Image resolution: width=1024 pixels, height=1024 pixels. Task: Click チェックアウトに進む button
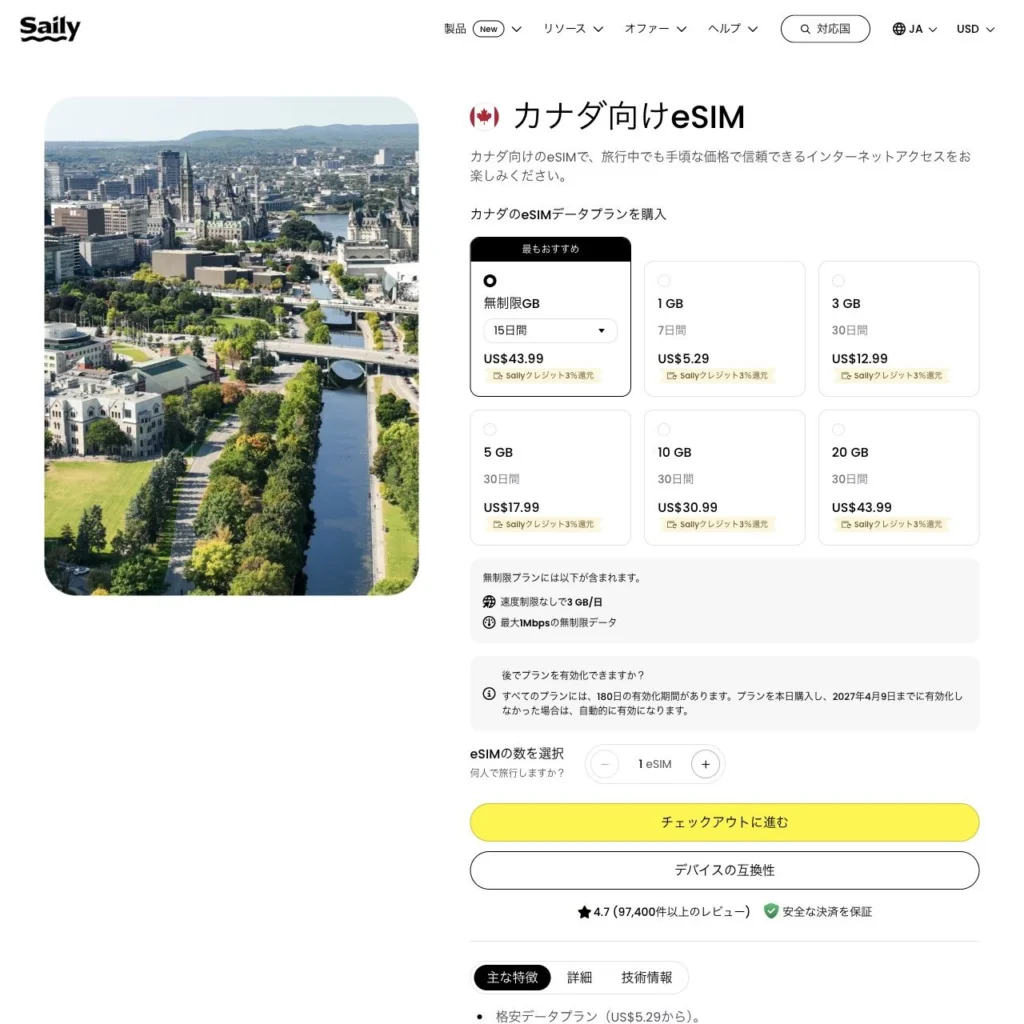724,822
